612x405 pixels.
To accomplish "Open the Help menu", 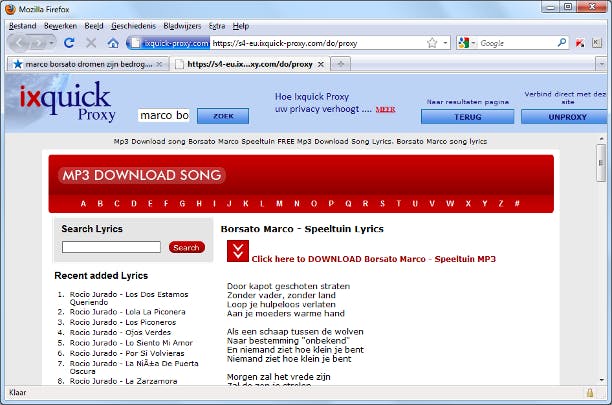I will 241,26.
